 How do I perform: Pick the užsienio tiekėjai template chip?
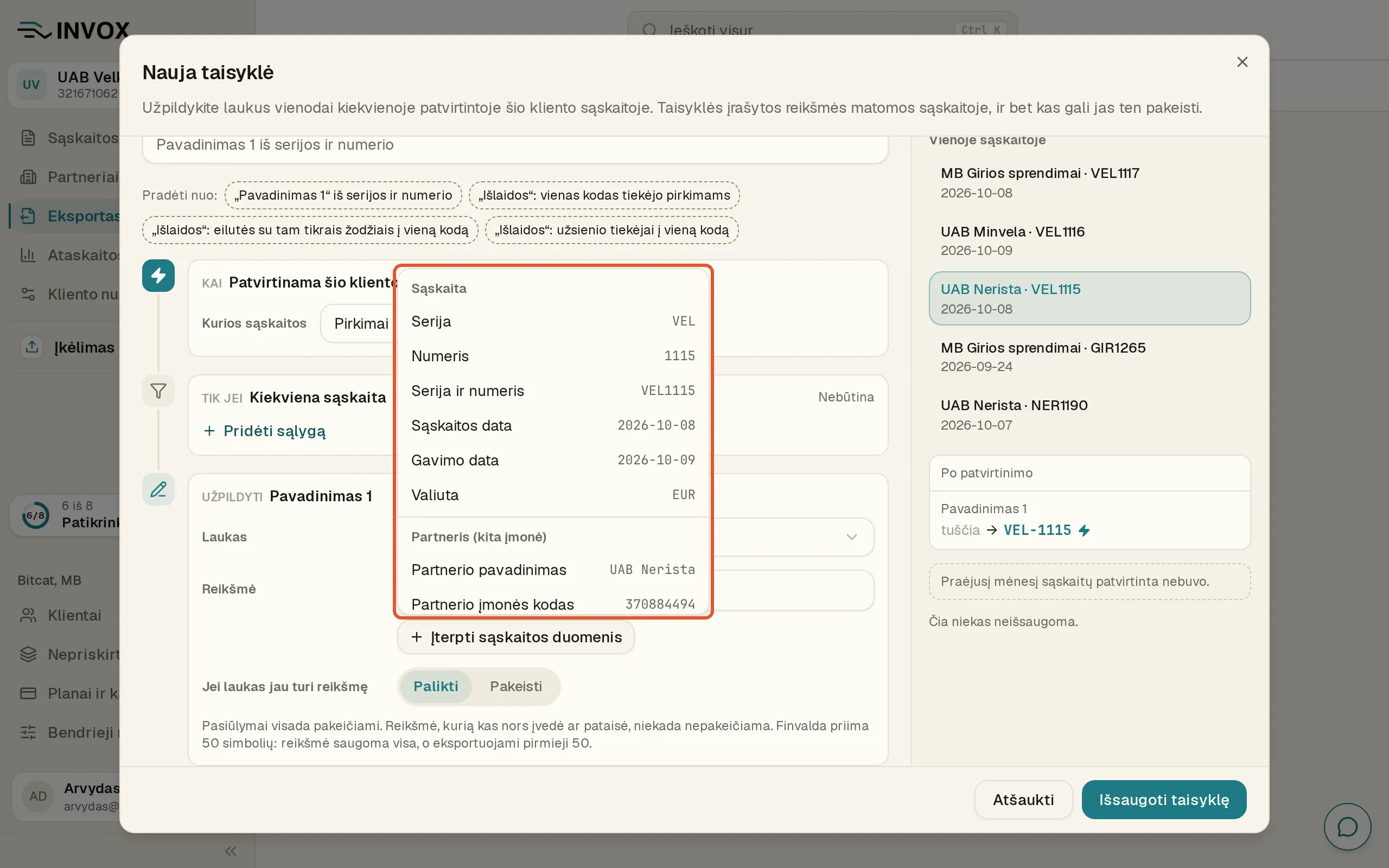coord(612,230)
